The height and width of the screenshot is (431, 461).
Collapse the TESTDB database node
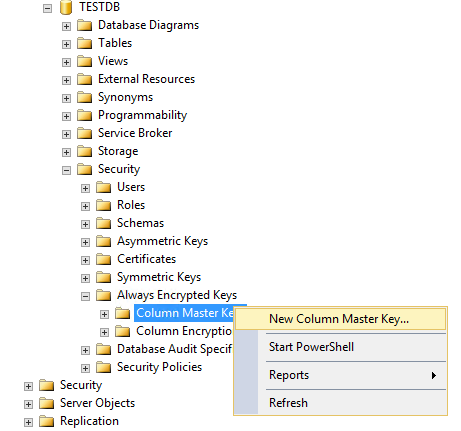(x=47, y=8)
